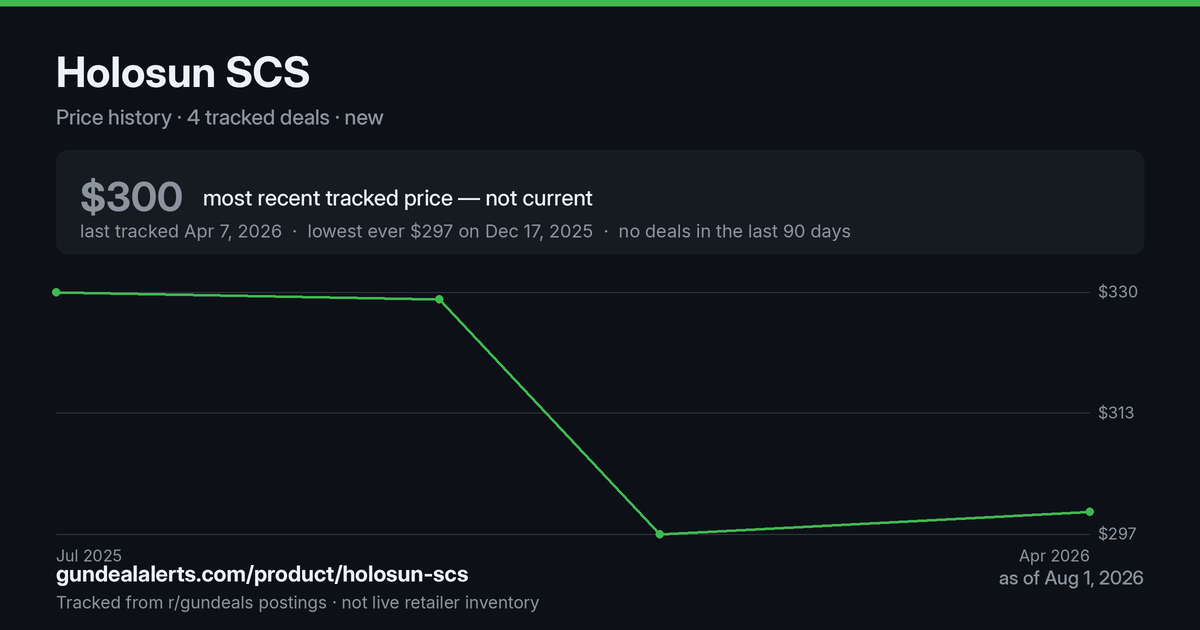Click the Holosun SCS title heading
The width and height of the screenshot is (1200, 630).
tap(183, 72)
